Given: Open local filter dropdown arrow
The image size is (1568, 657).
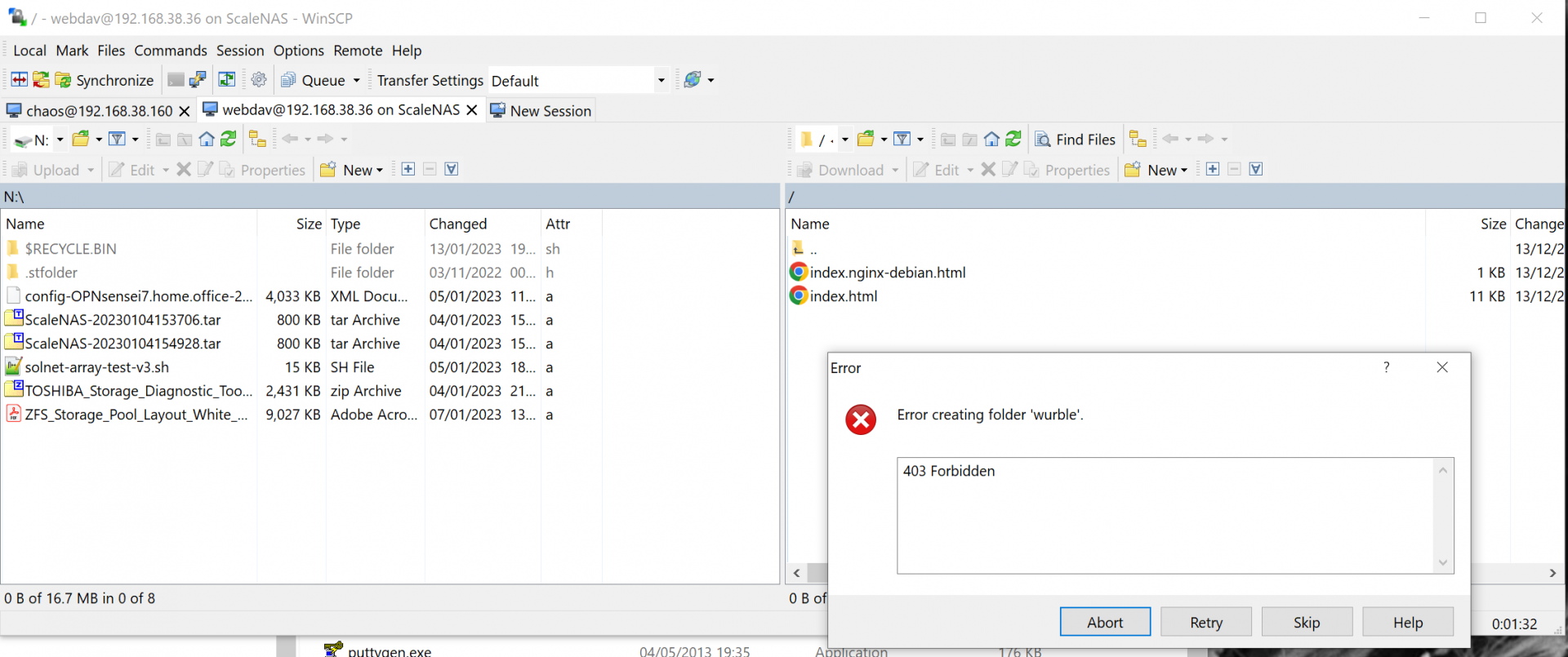Looking at the screenshot, I should (x=136, y=140).
